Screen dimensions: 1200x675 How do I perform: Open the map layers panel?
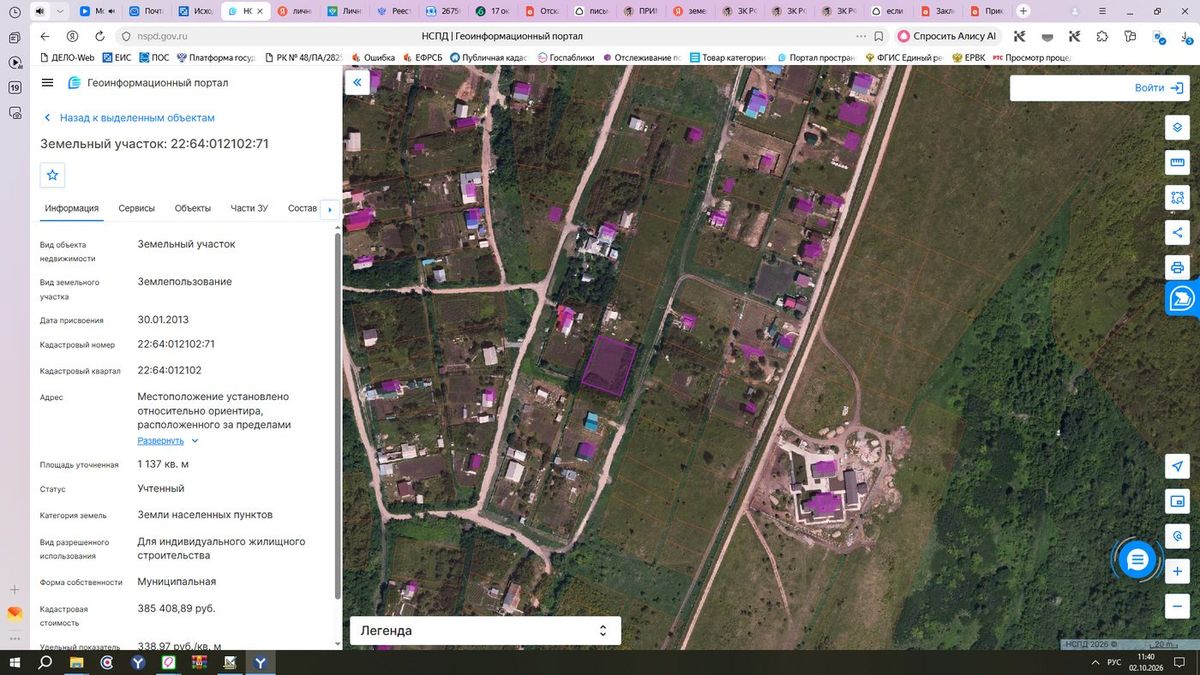click(1177, 128)
